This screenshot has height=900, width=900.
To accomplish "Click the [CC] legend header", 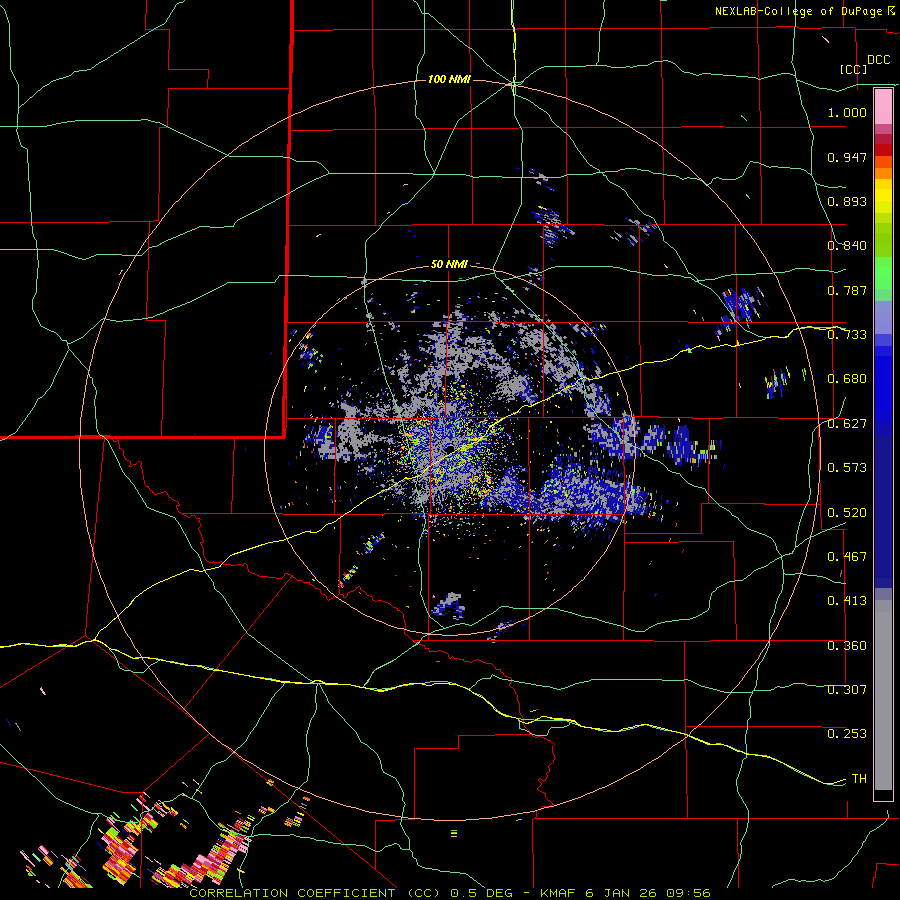I will tap(854, 69).
